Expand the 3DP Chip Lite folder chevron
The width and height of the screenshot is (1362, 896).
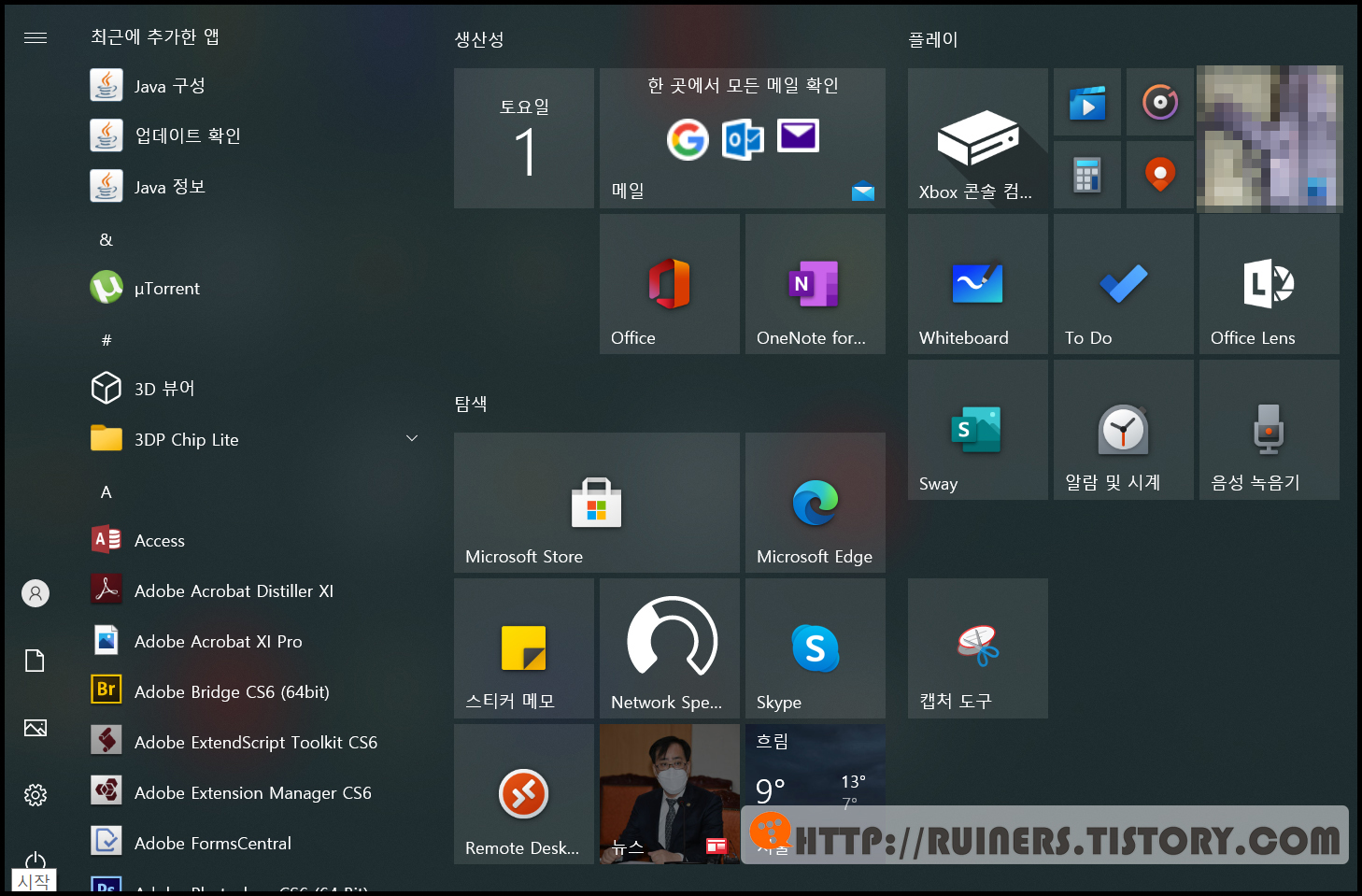tap(412, 439)
